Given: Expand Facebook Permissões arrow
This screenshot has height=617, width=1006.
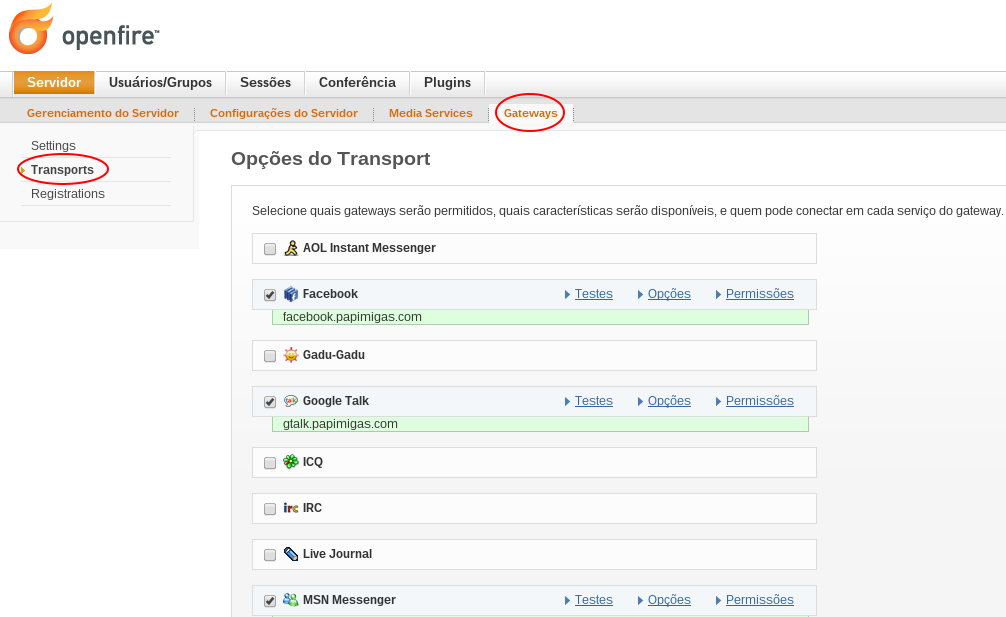Looking at the screenshot, I should [719, 294].
